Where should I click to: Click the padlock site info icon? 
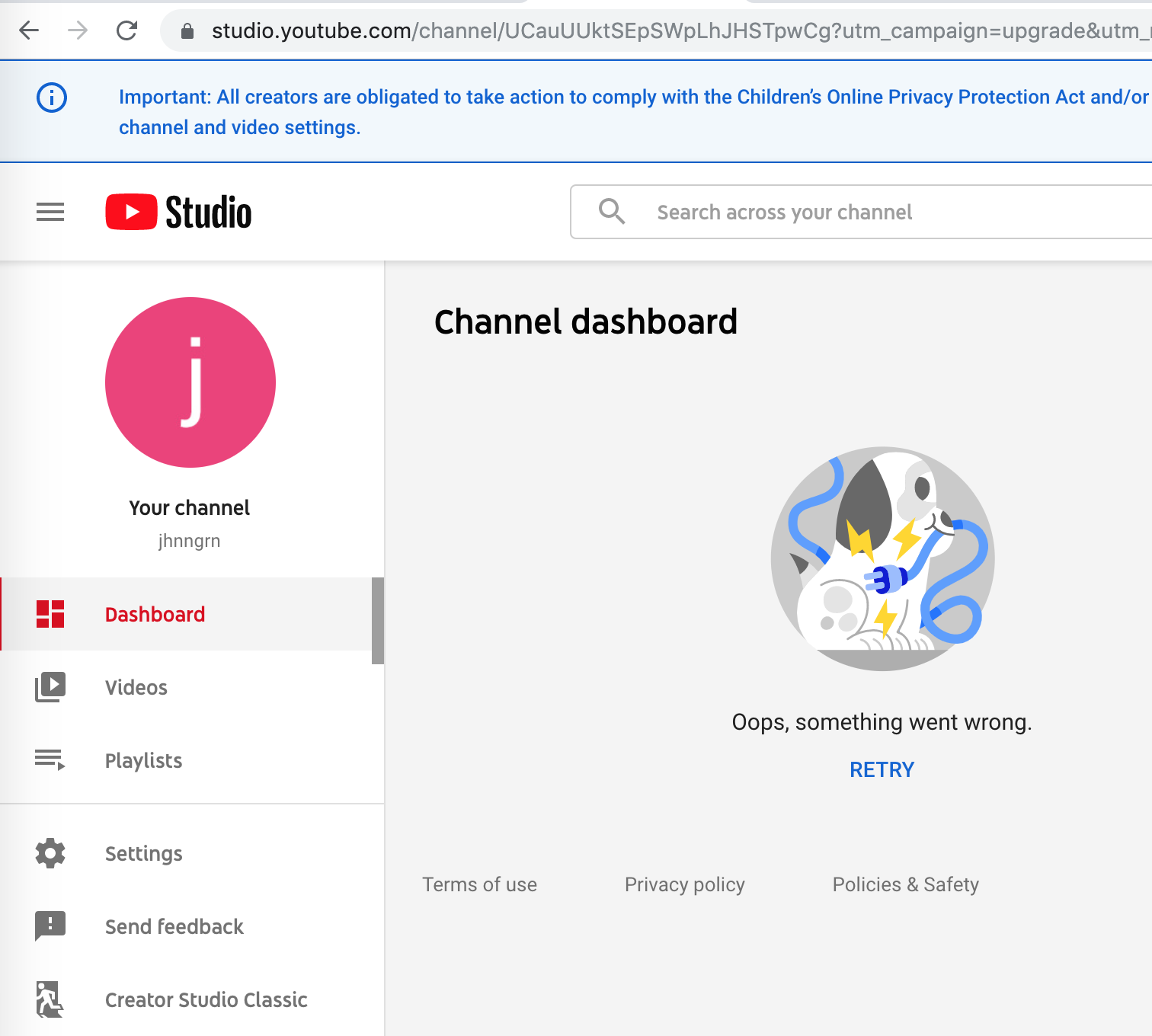click(187, 31)
